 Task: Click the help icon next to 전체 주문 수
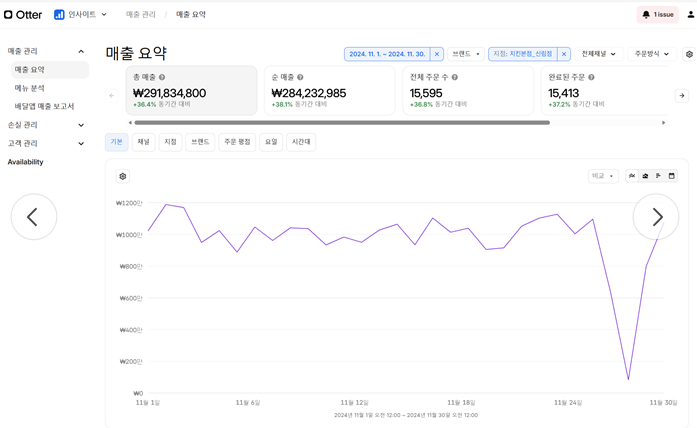[455, 77]
